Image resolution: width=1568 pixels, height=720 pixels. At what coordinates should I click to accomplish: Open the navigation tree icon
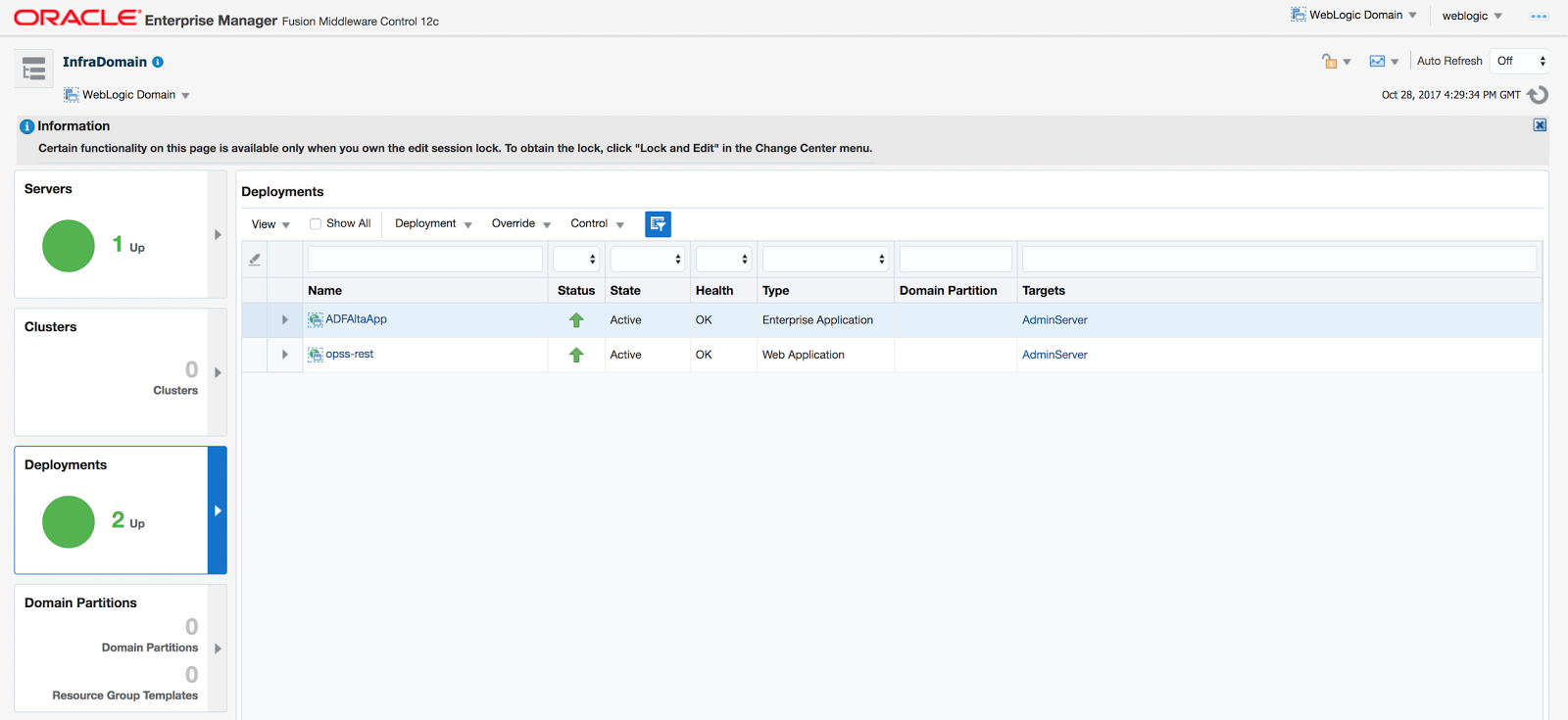pyautogui.click(x=33, y=69)
